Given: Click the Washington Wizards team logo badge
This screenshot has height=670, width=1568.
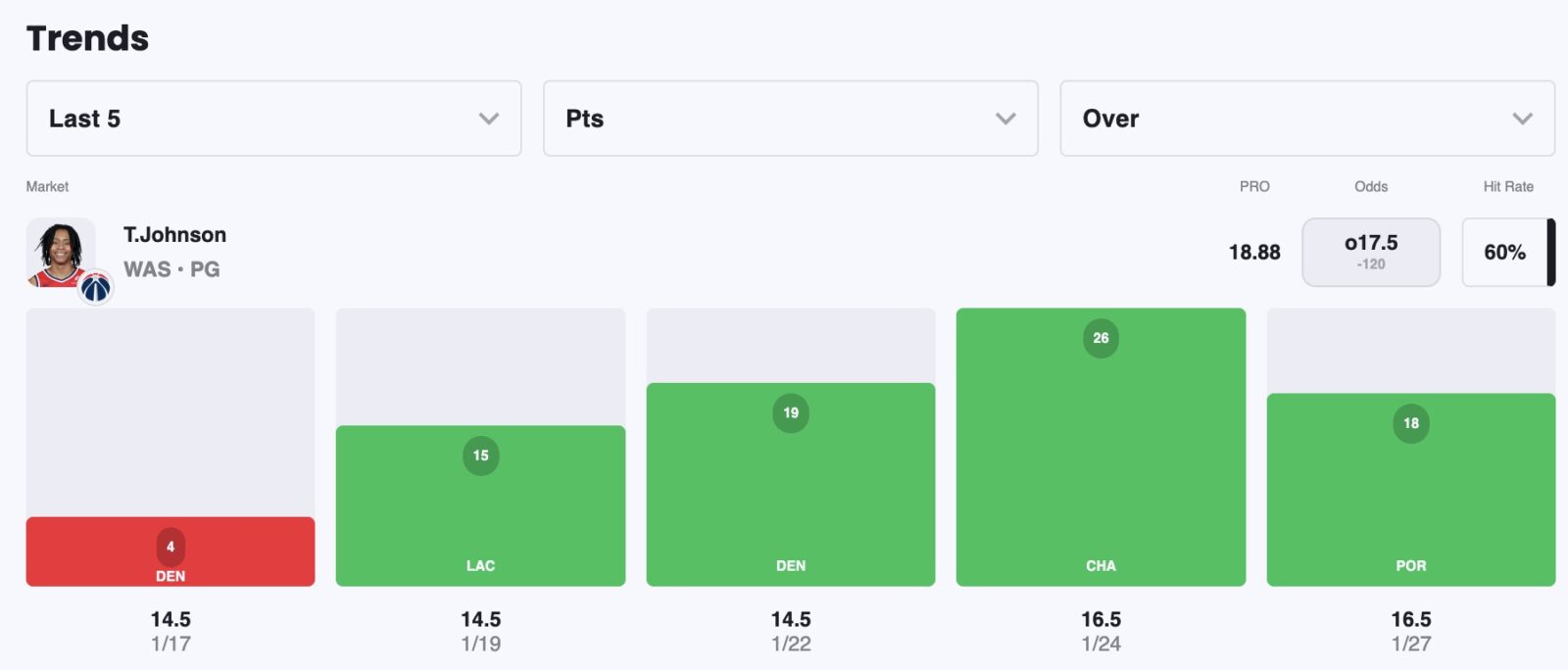Looking at the screenshot, I should click(95, 287).
